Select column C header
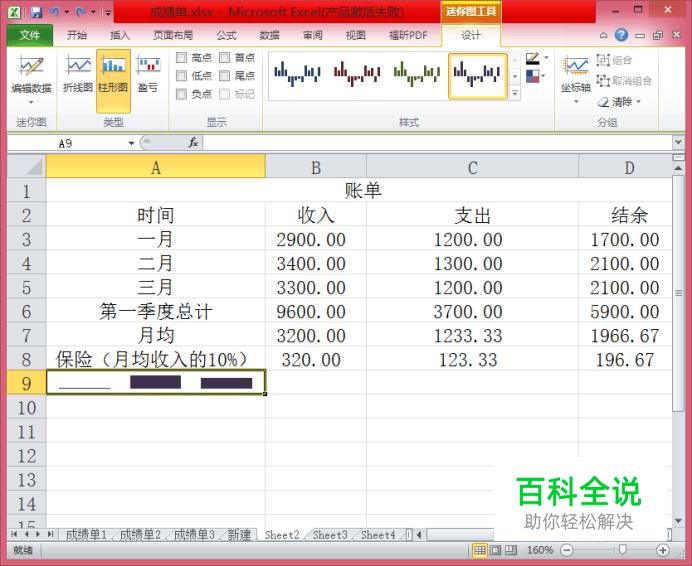This screenshot has height=566, width=692. tap(472, 167)
